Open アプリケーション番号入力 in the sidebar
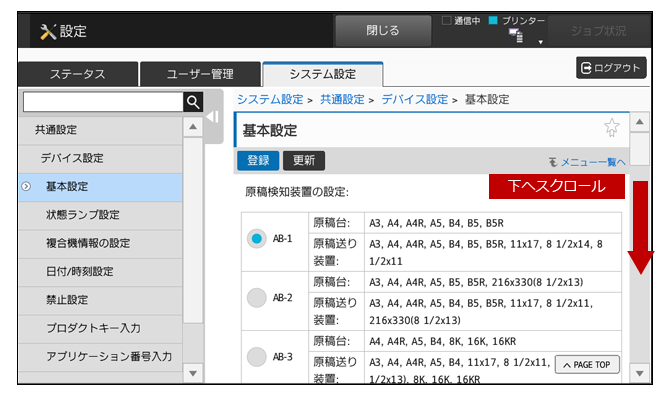Viewport: 670px width, 396px height. (x=101, y=357)
